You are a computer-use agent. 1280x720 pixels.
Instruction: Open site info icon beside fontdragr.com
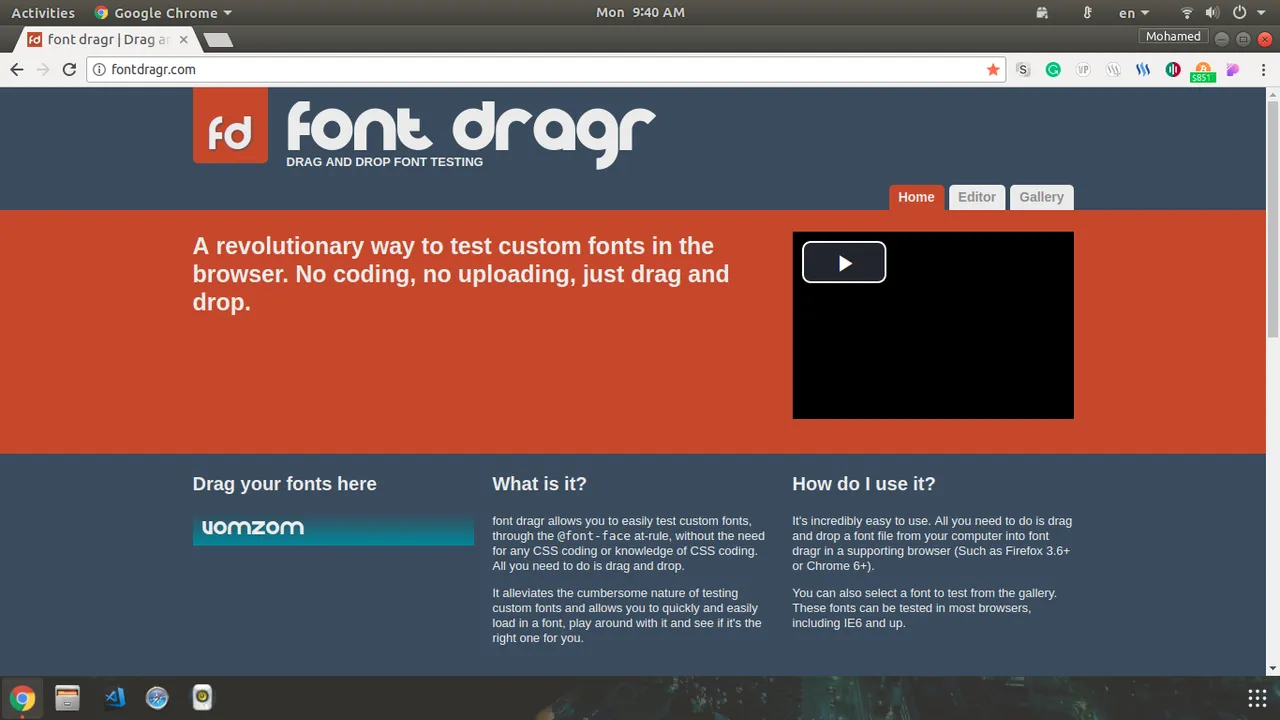99,70
